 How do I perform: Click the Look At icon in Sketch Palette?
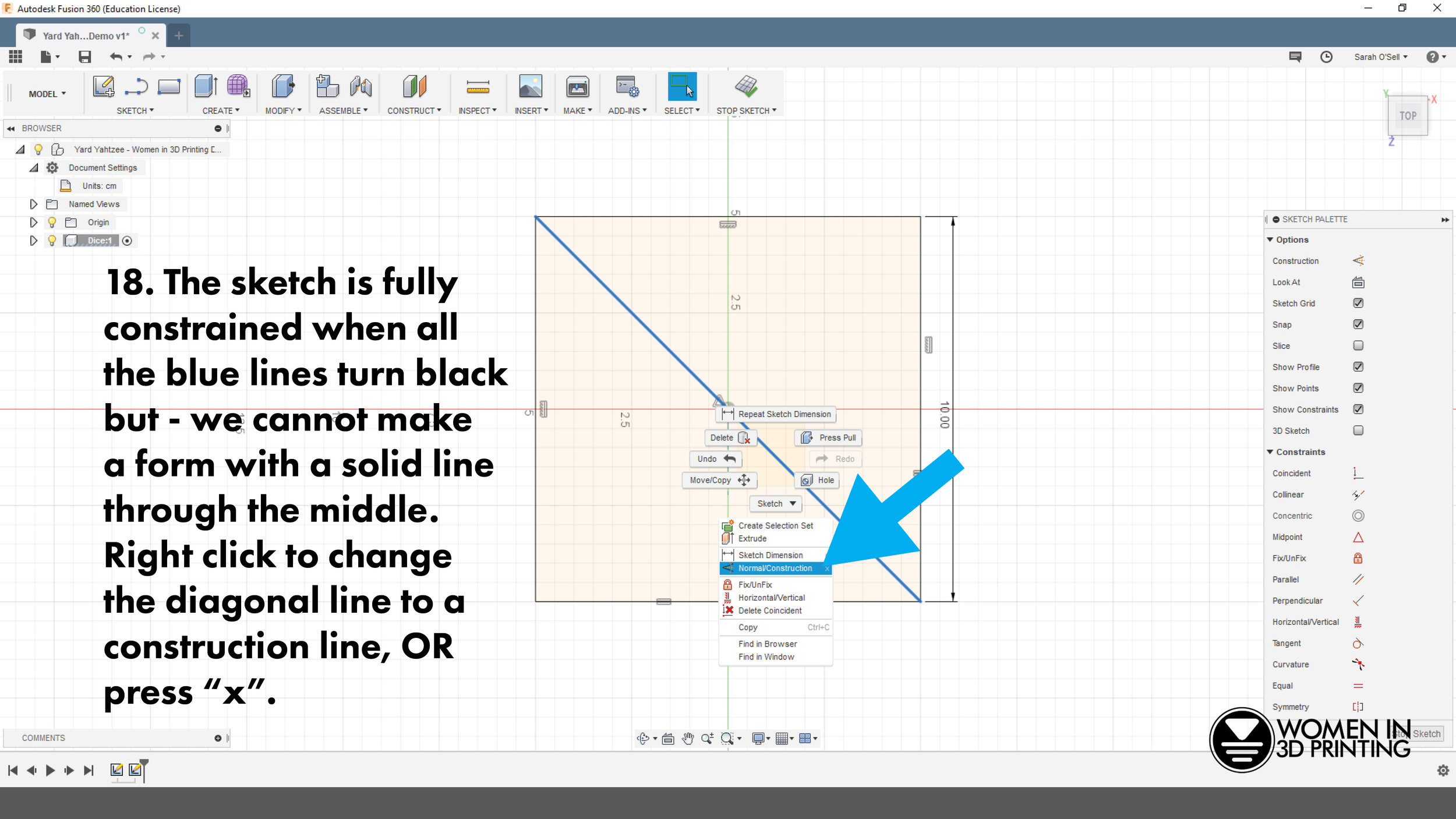click(1358, 283)
